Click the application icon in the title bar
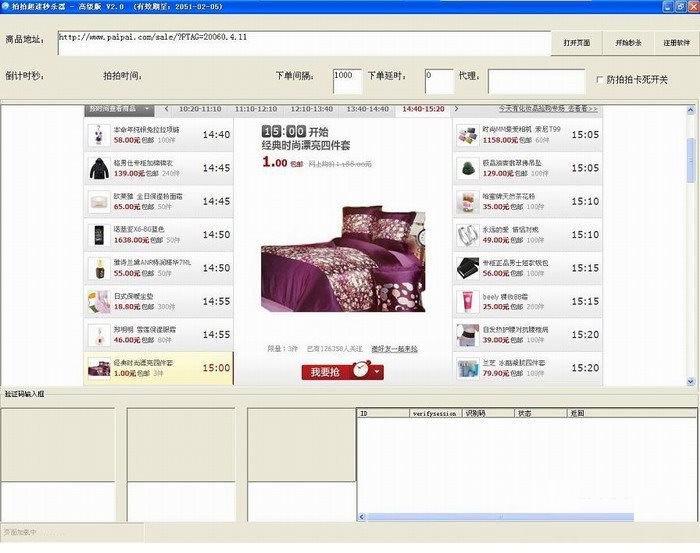Viewport: 700px width, 553px height. tap(5, 6)
